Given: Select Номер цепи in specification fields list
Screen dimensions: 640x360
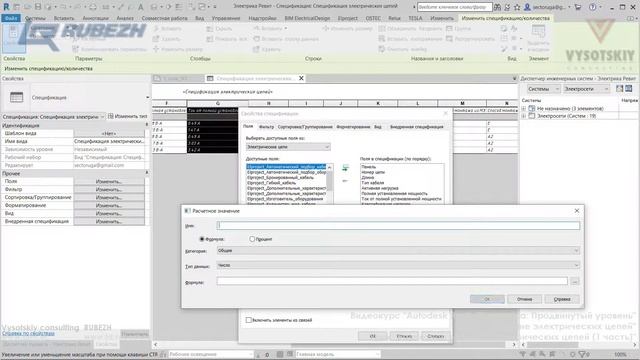Looking at the screenshot, I should pos(373,172).
